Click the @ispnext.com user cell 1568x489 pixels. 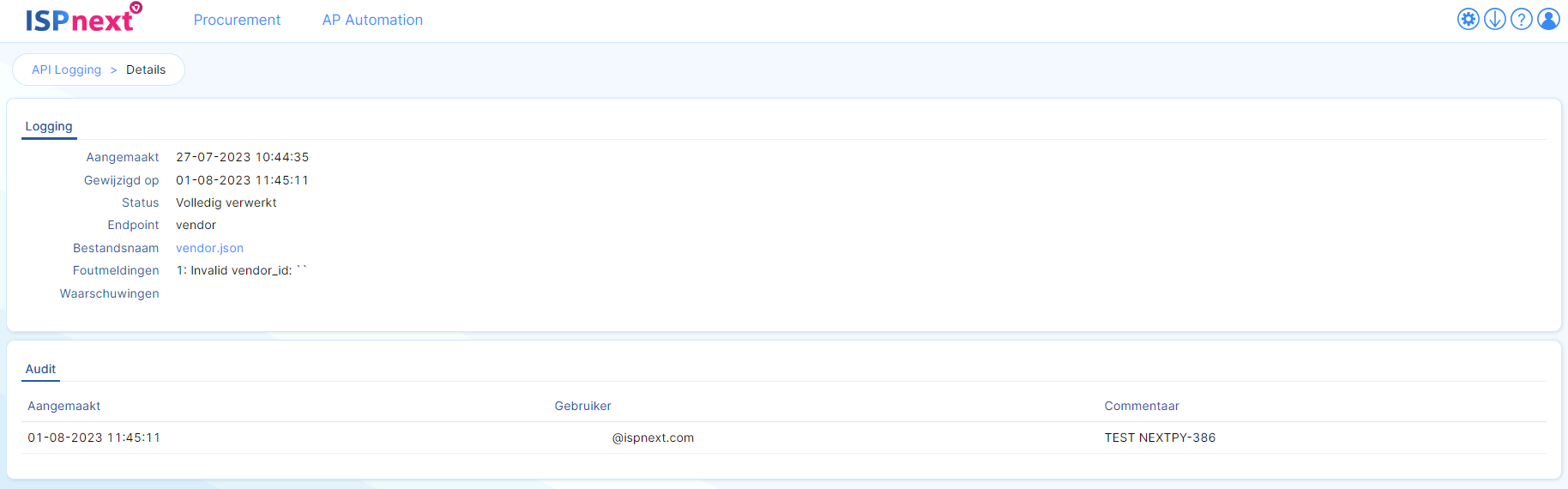tap(653, 438)
